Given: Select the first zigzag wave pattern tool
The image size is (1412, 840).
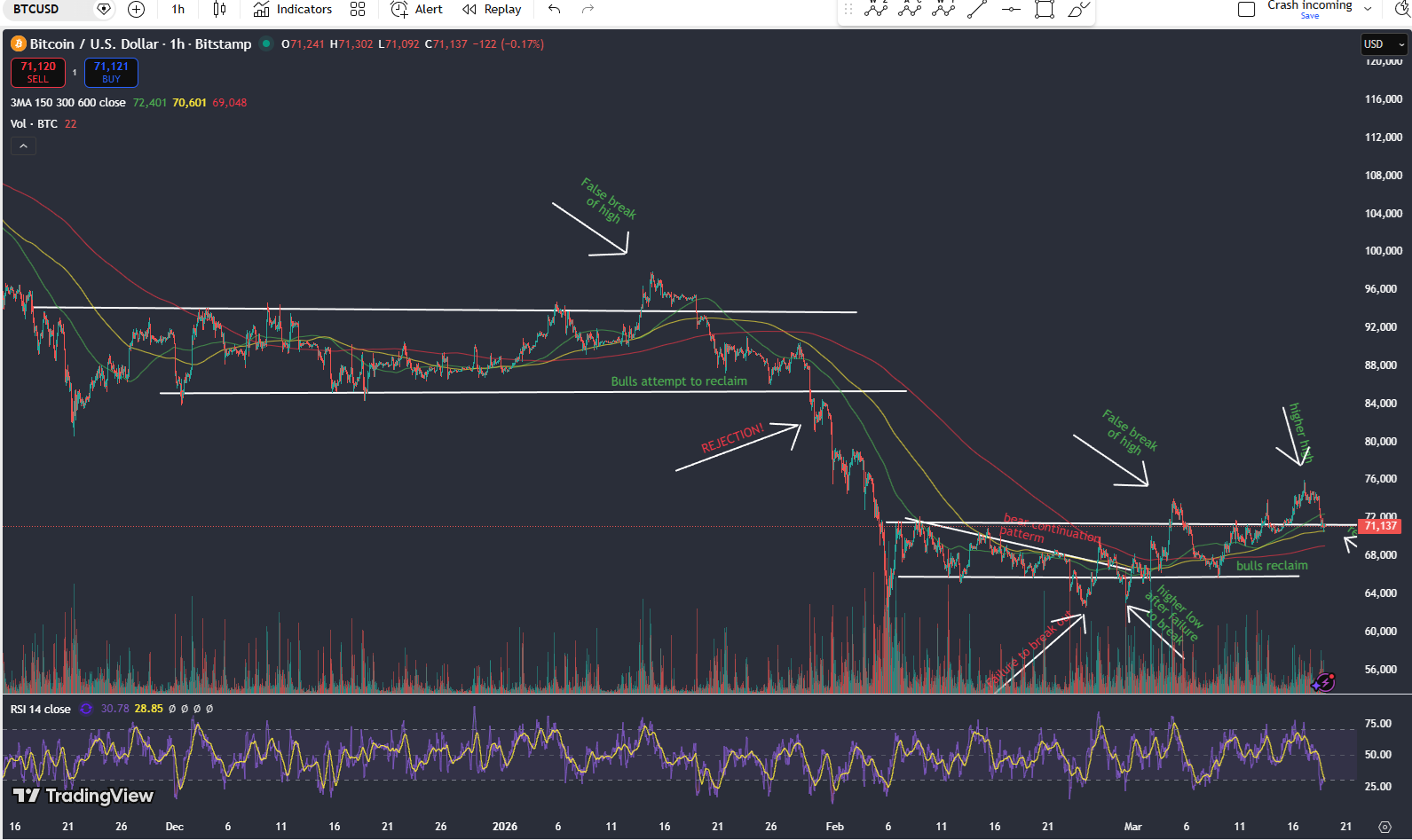Looking at the screenshot, I should pos(876,9).
